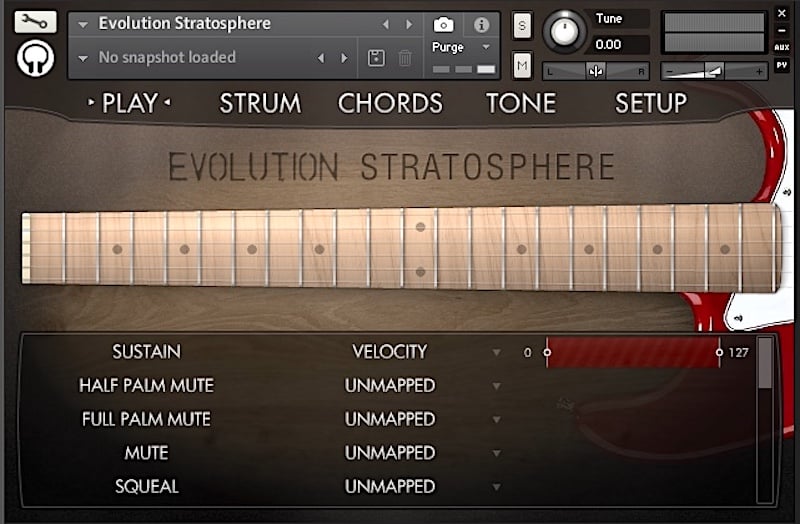
Task: Click the volume slider handle
Action: [x=714, y=71]
